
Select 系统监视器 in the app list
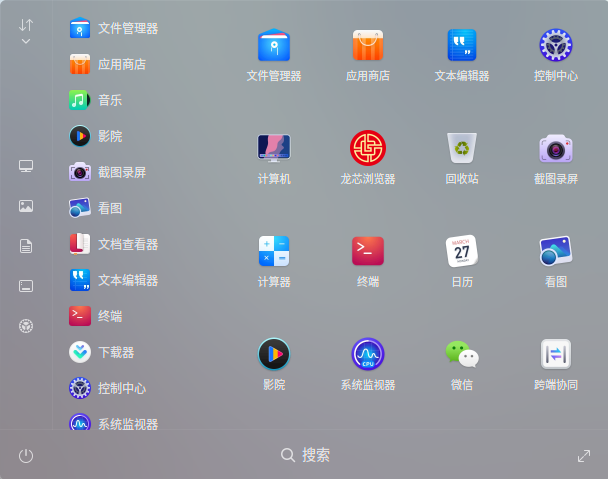coord(114,423)
